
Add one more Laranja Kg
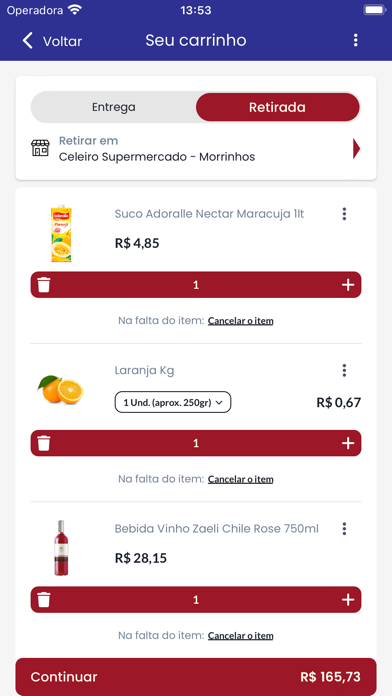[348, 443]
